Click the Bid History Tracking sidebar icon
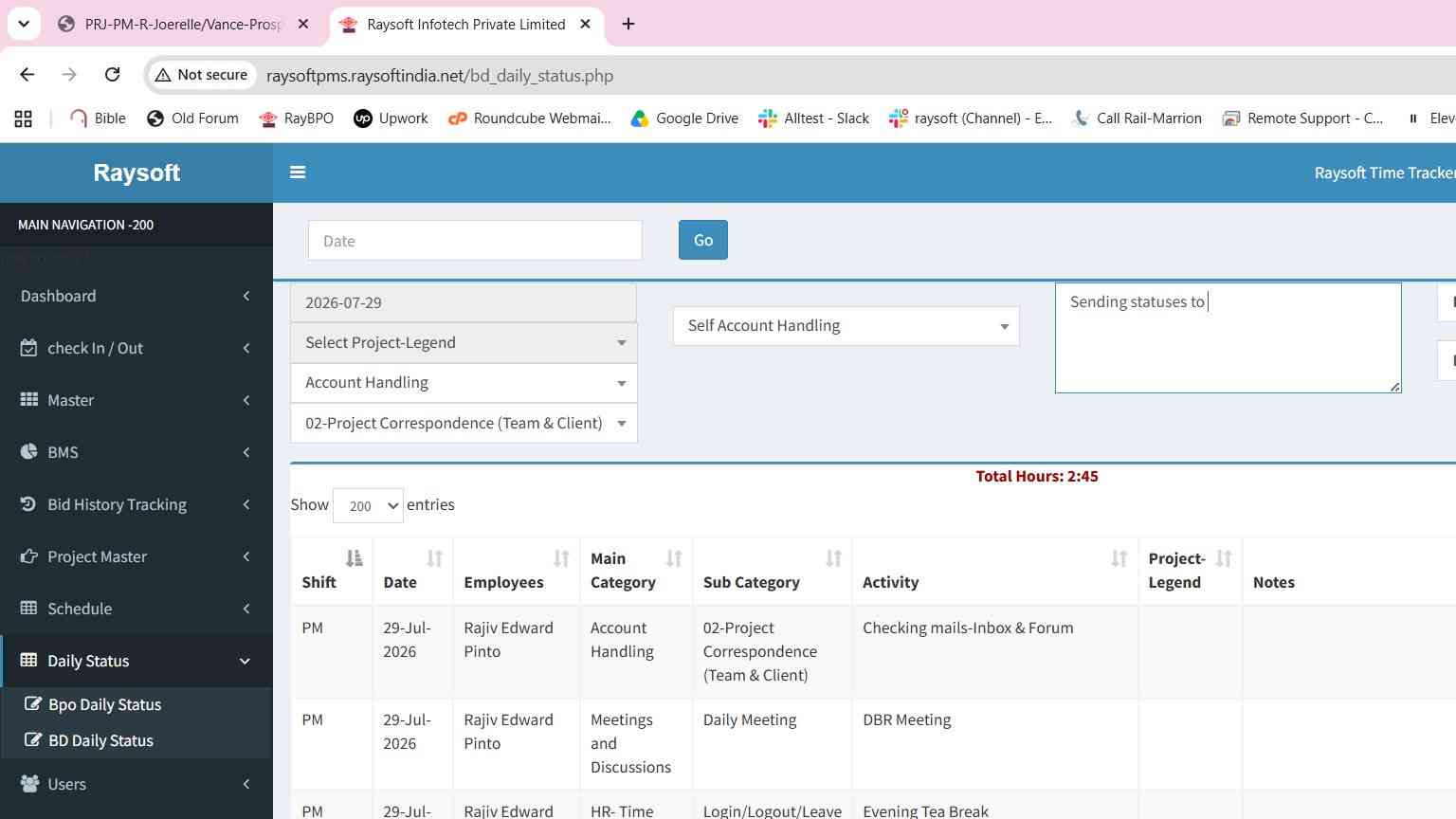The image size is (1456, 819). [x=28, y=504]
